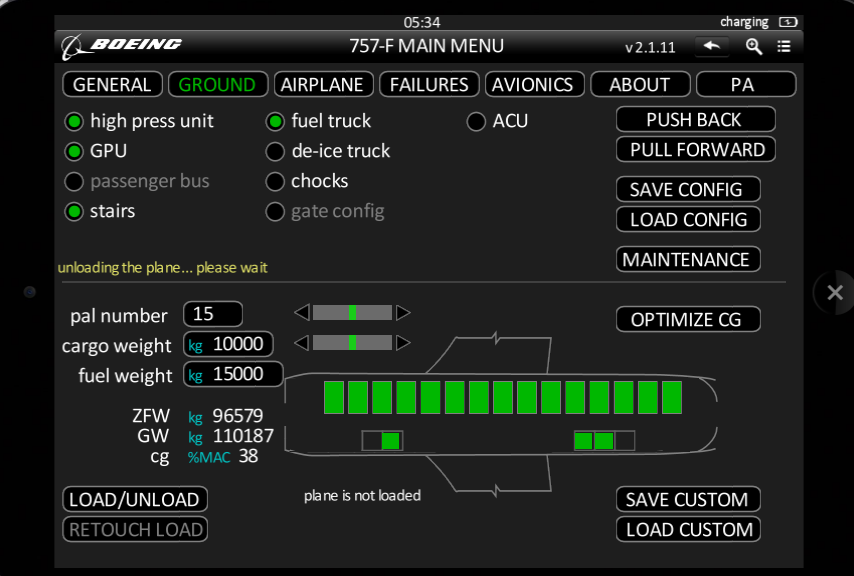Open the magnifier search icon
Image resolution: width=854 pixels, height=576 pixels.
pos(754,46)
